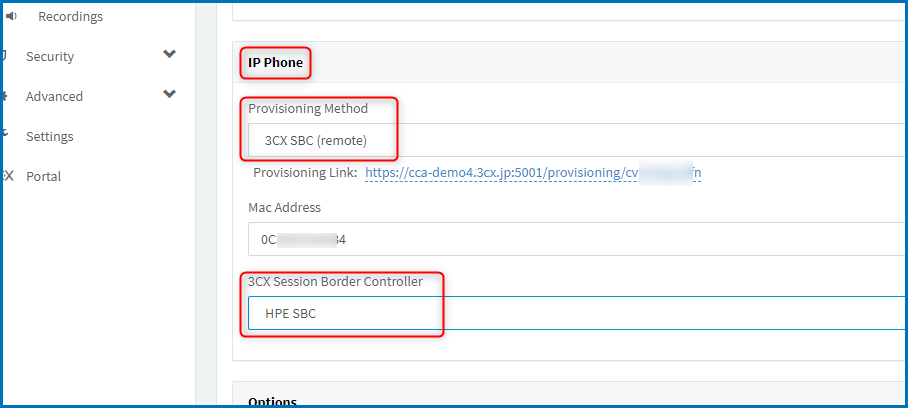Click the IP Phone section heading
The width and height of the screenshot is (908, 408).
coord(276,63)
